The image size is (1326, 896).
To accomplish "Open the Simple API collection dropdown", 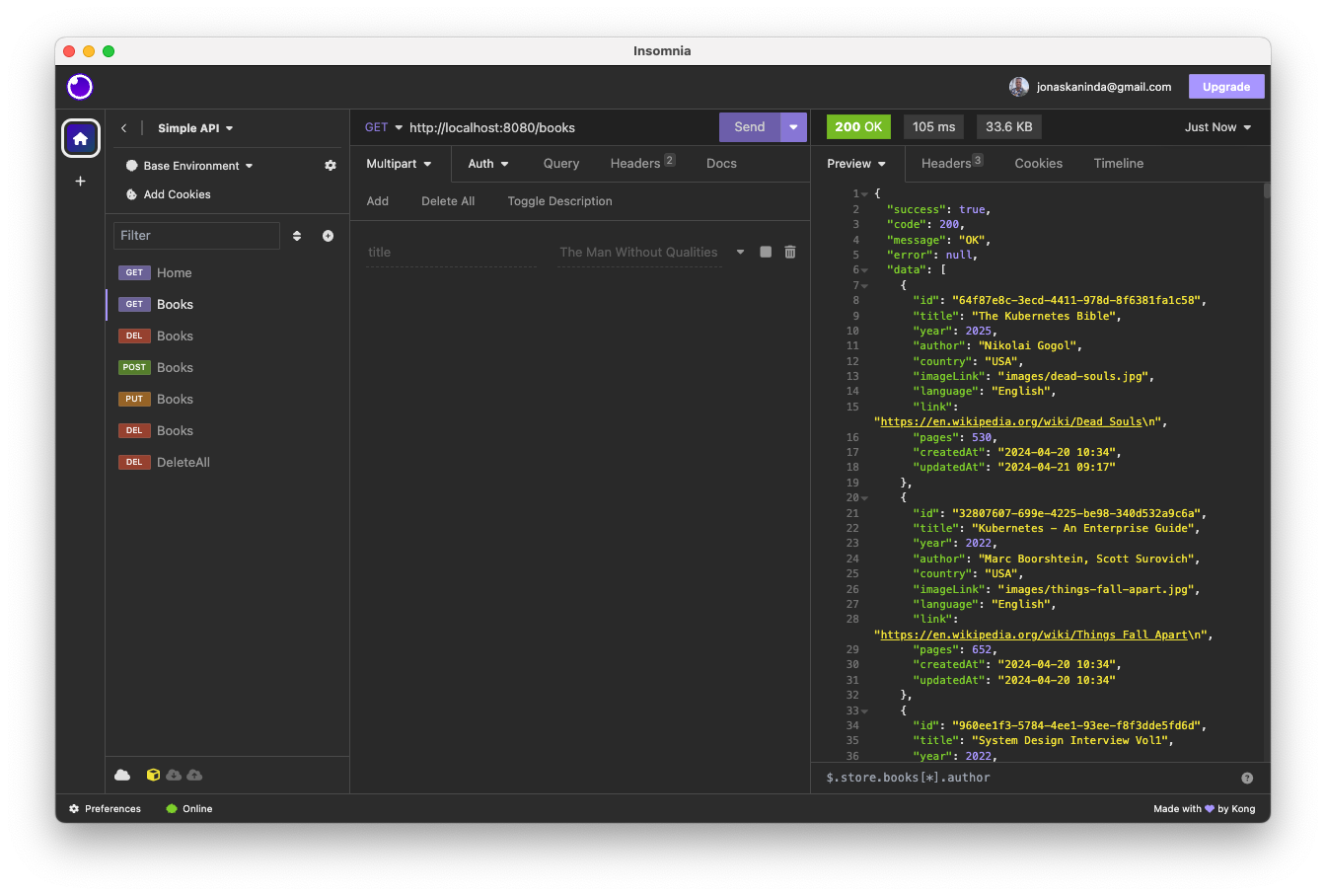I will click(195, 128).
